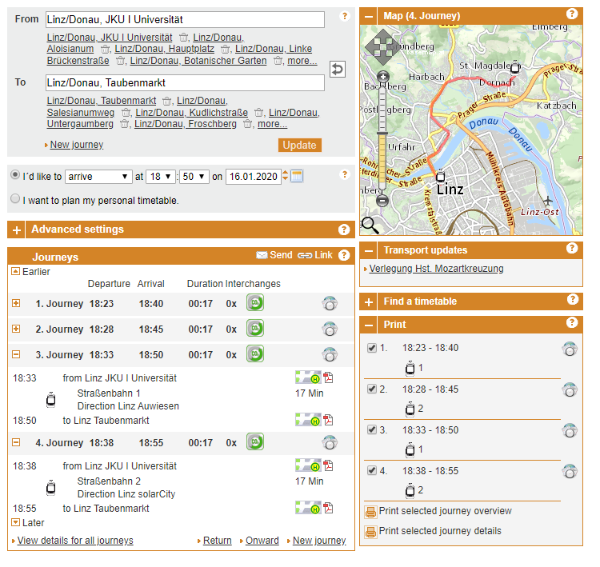Open 'Verlegung Hst. Mozartkreuzung' transport update
The image size is (600, 567).
[x=436, y=269]
